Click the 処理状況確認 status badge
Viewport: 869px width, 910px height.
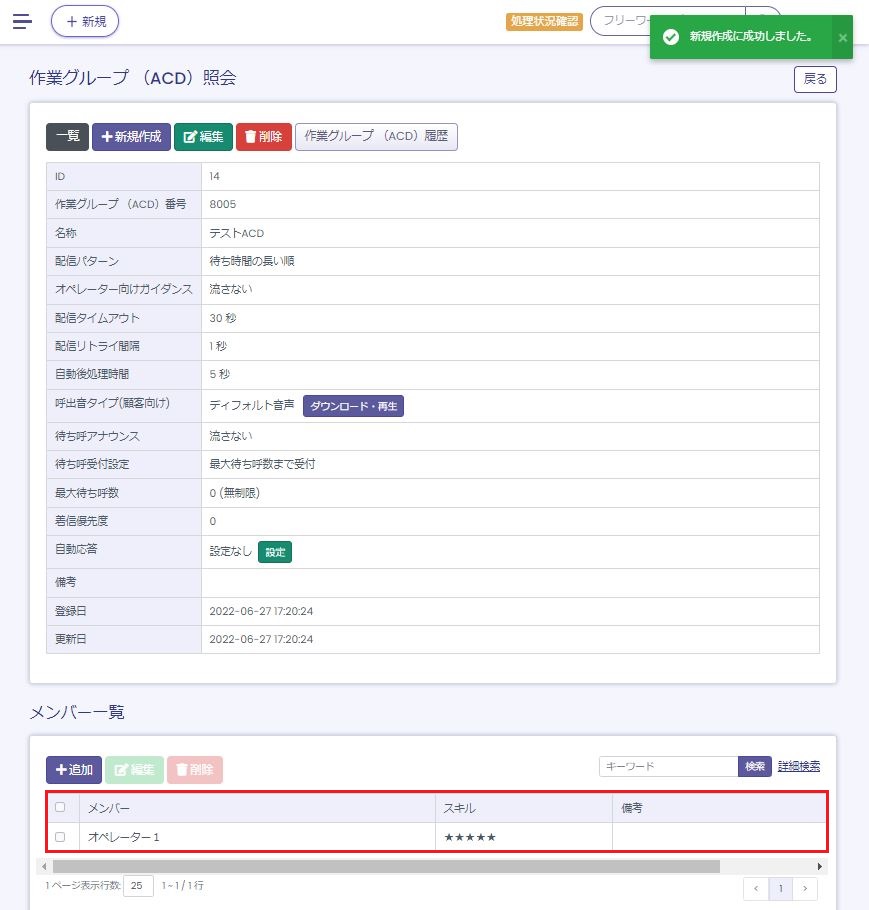[x=544, y=21]
